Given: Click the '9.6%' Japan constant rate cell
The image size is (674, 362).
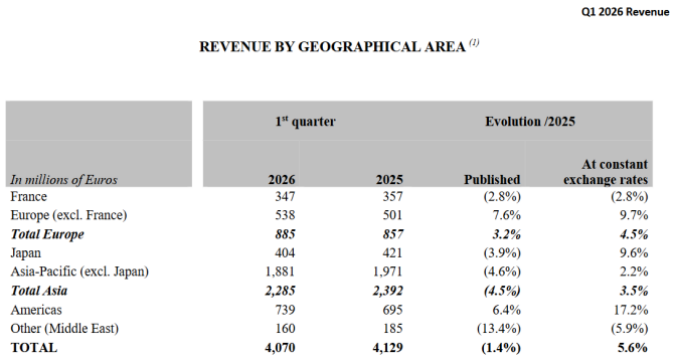Looking at the screenshot, I should coord(634,252).
